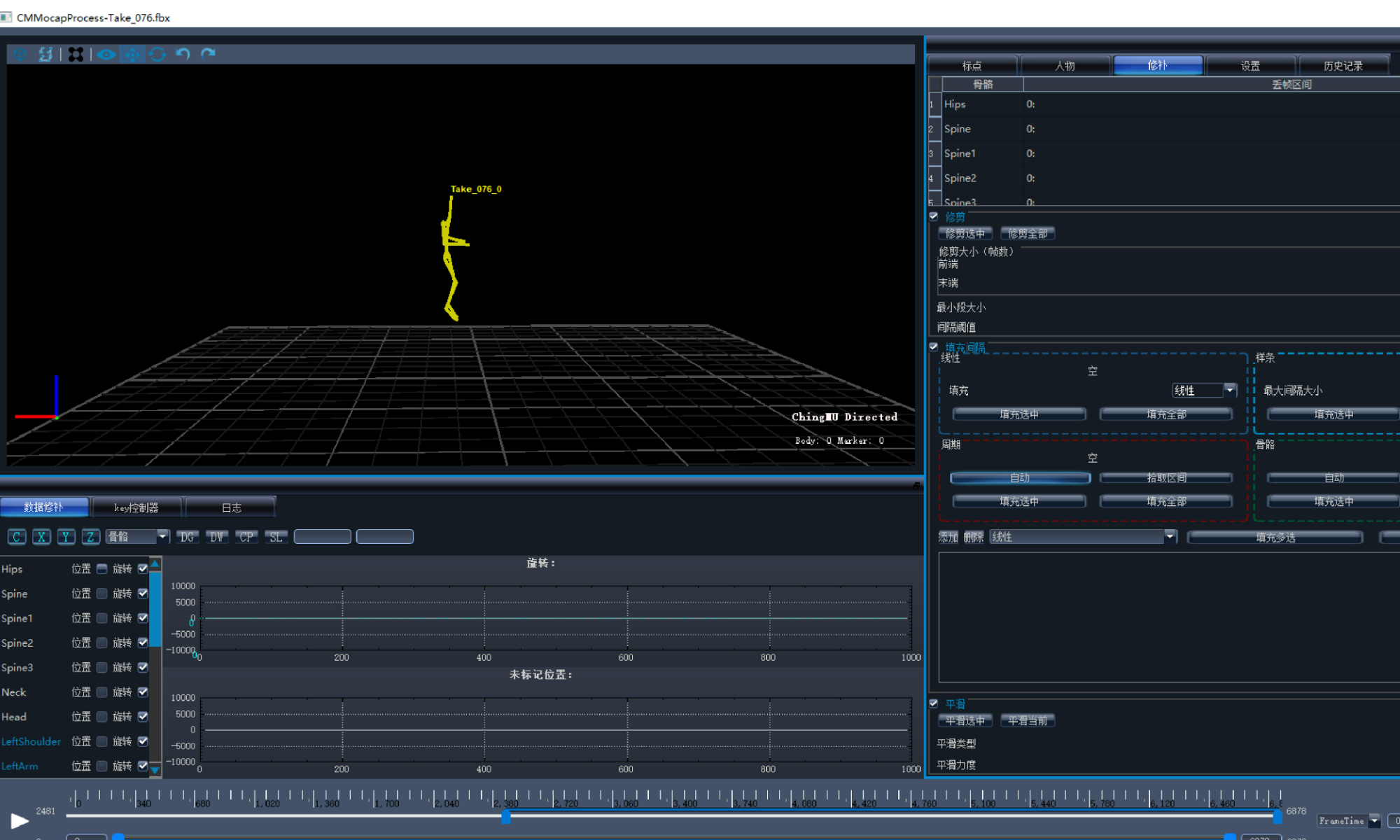The height and width of the screenshot is (840, 1400).
Task: Click the 3D cube view icon
Action: click(20, 54)
